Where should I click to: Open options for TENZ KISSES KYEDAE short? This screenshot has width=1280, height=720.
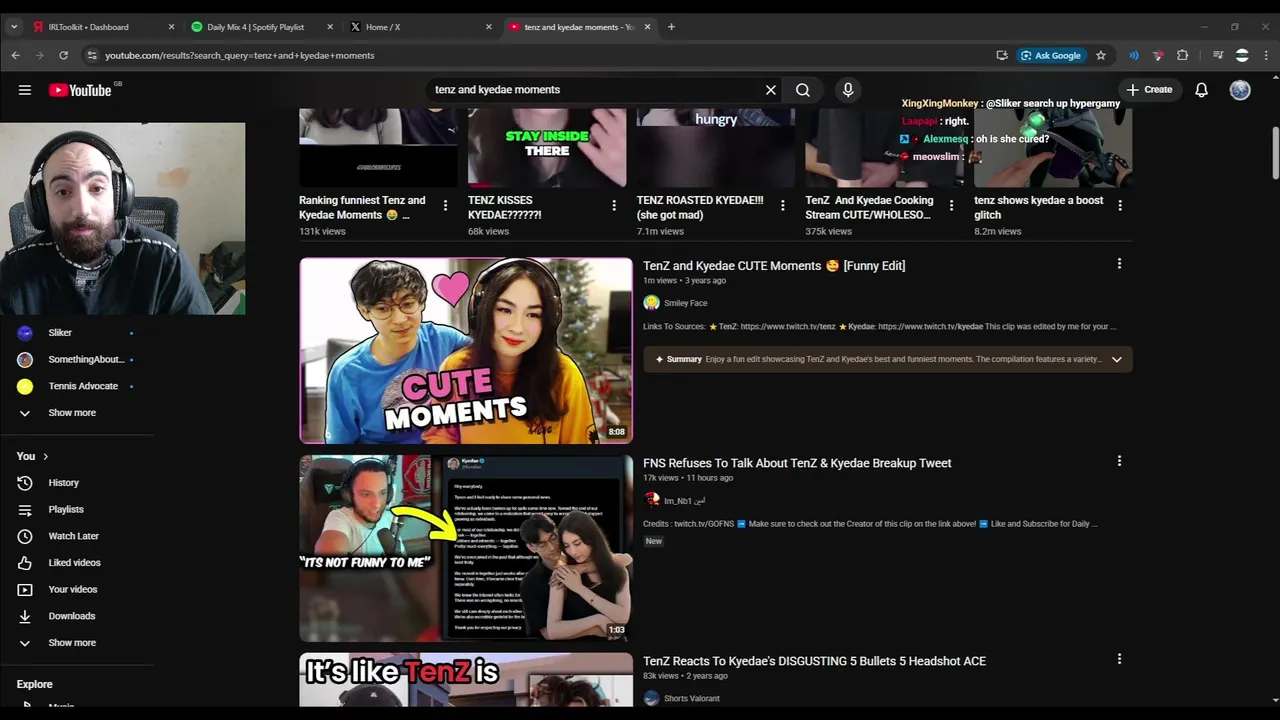[614, 205]
